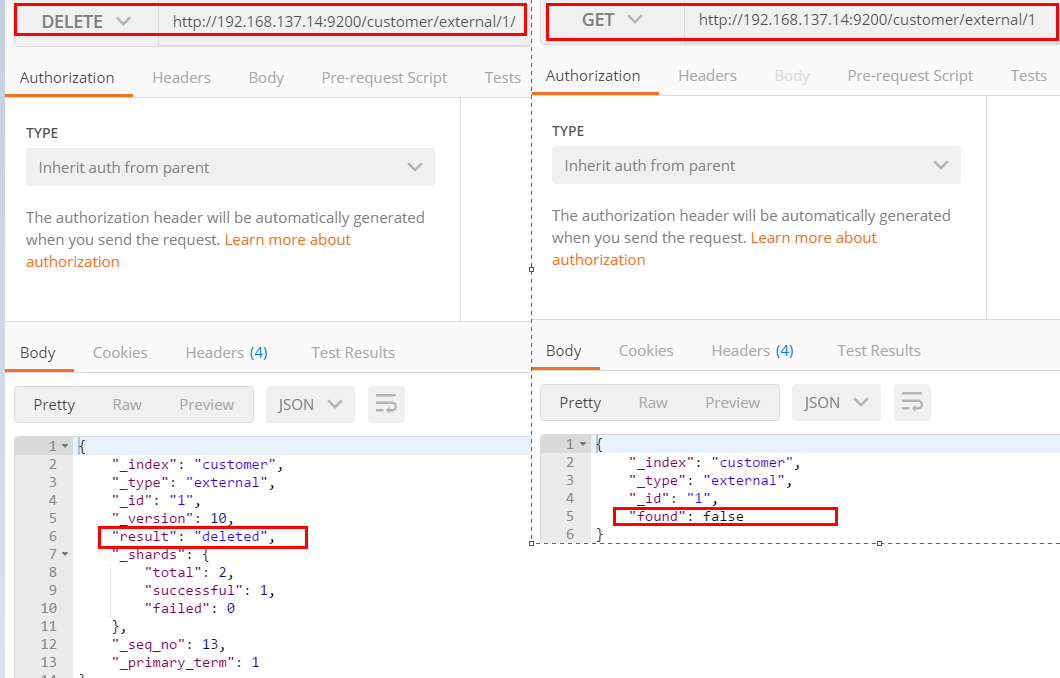Collapse root JSON at line 1 in right panel
The image size is (1060, 678).
tap(584, 444)
